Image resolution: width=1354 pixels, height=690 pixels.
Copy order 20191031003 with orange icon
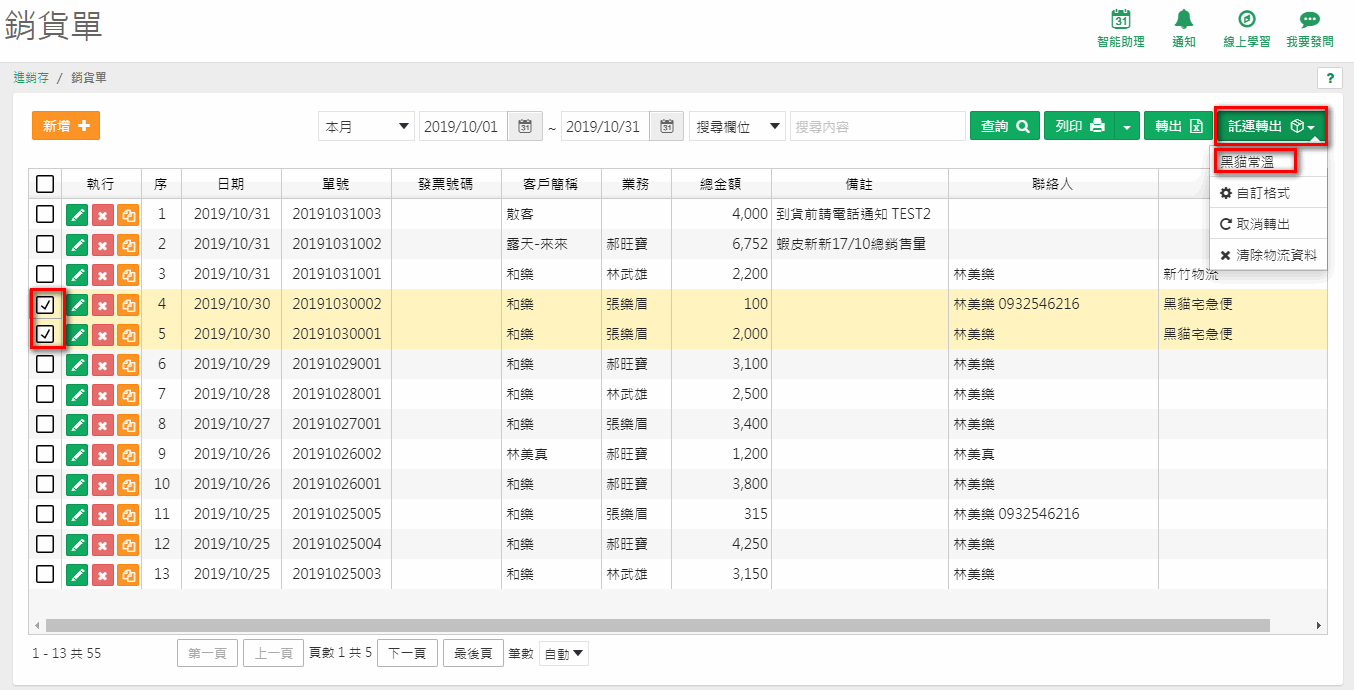click(128, 214)
